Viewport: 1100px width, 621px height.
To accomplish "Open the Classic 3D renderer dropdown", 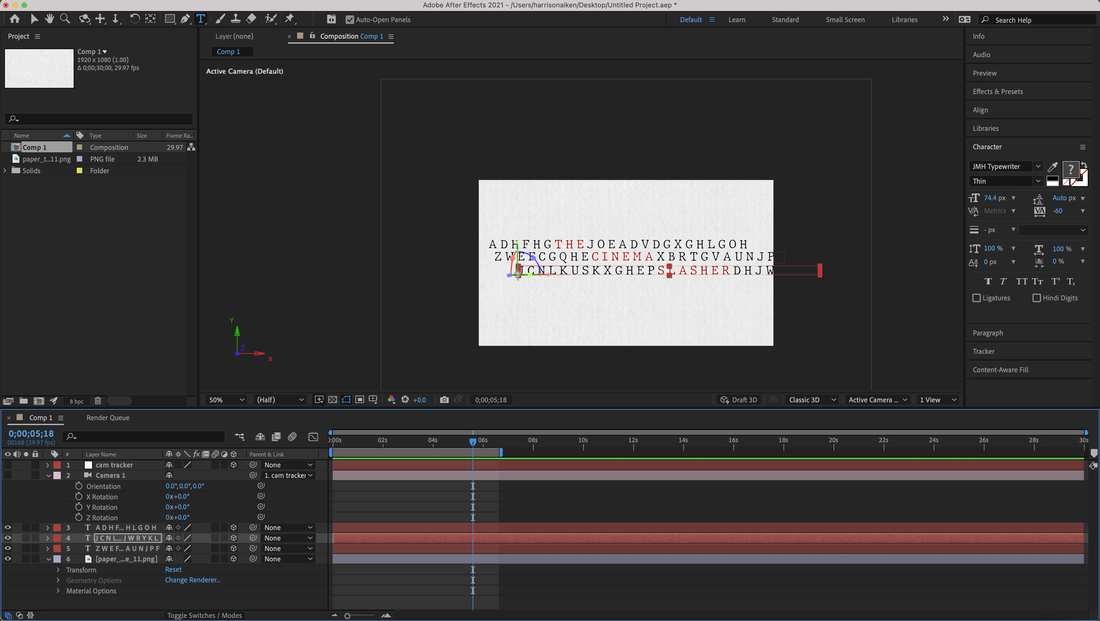I will 812,400.
